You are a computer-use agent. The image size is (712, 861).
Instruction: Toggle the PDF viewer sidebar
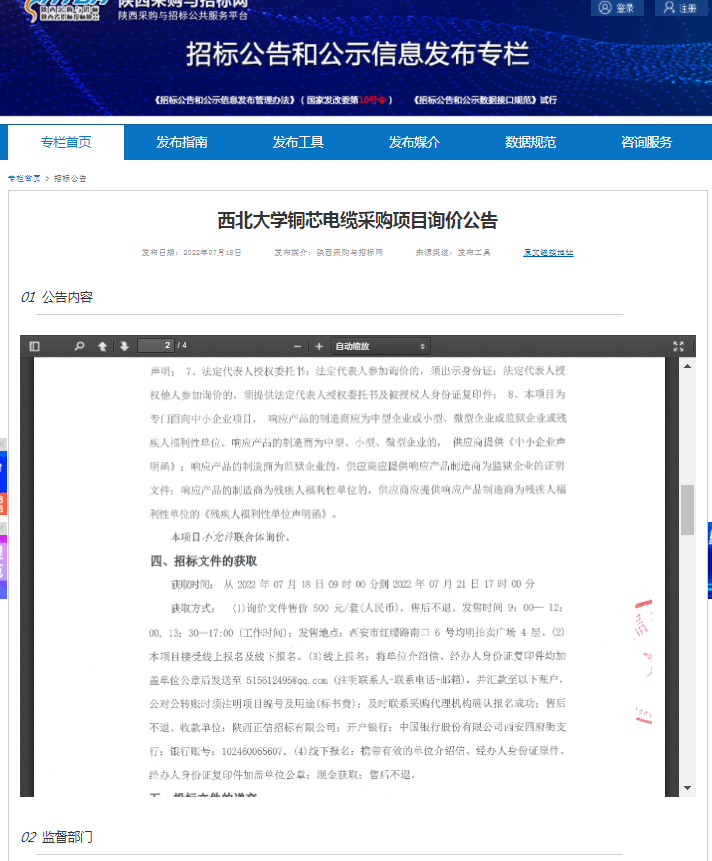(35, 346)
